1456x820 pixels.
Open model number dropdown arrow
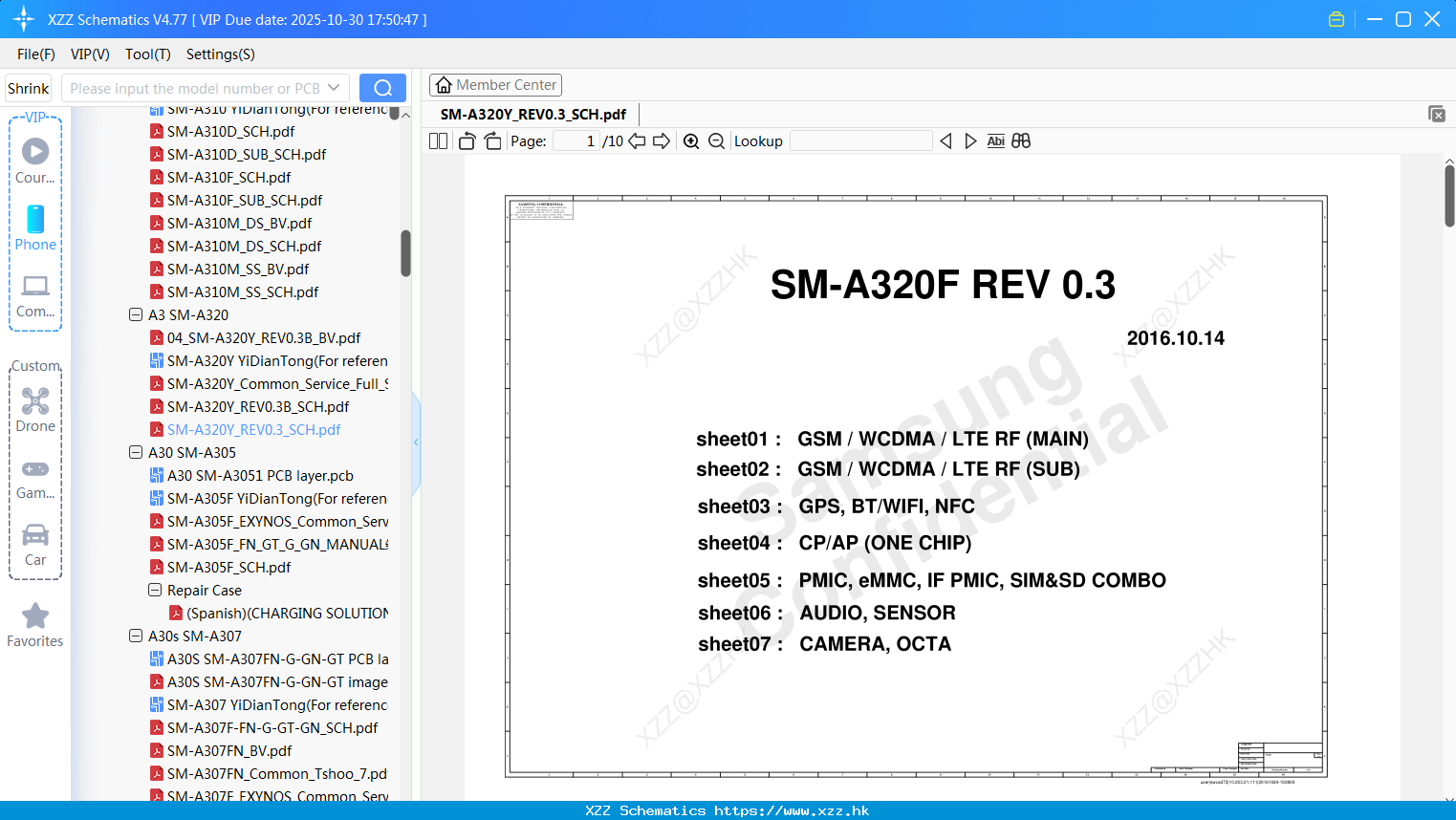coord(334,88)
